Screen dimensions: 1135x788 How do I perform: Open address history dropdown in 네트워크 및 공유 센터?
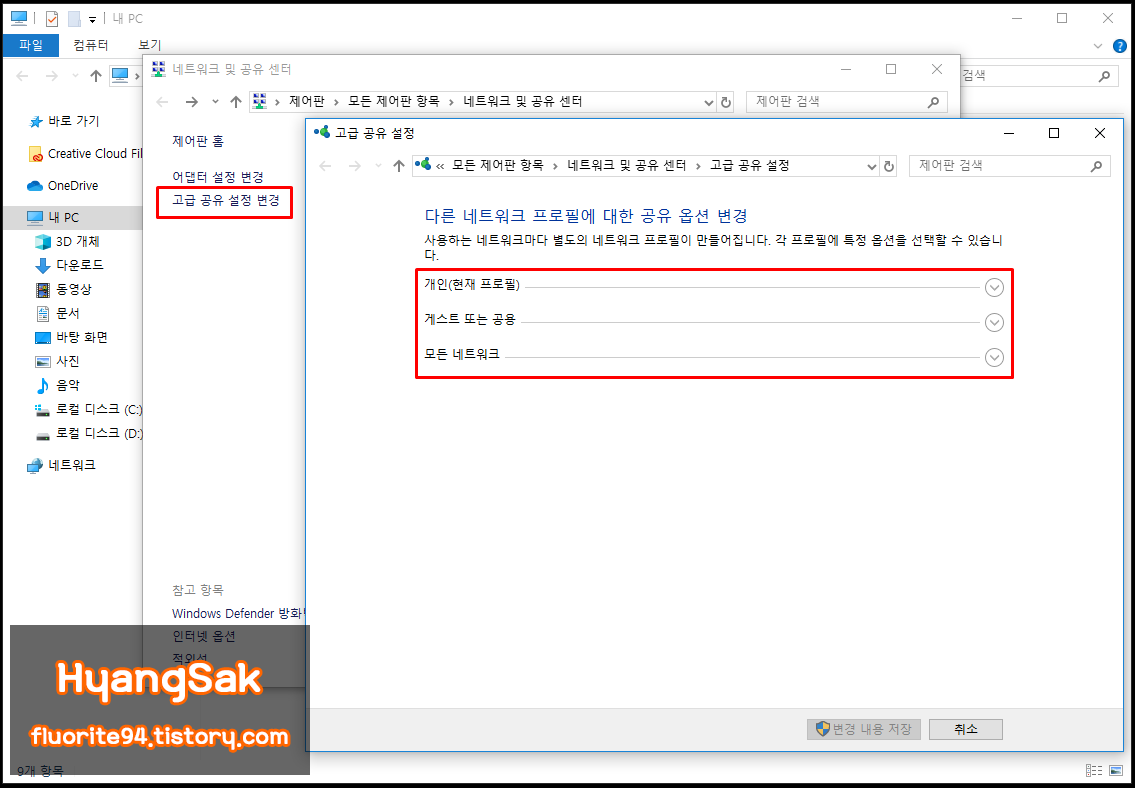coord(709,103)
